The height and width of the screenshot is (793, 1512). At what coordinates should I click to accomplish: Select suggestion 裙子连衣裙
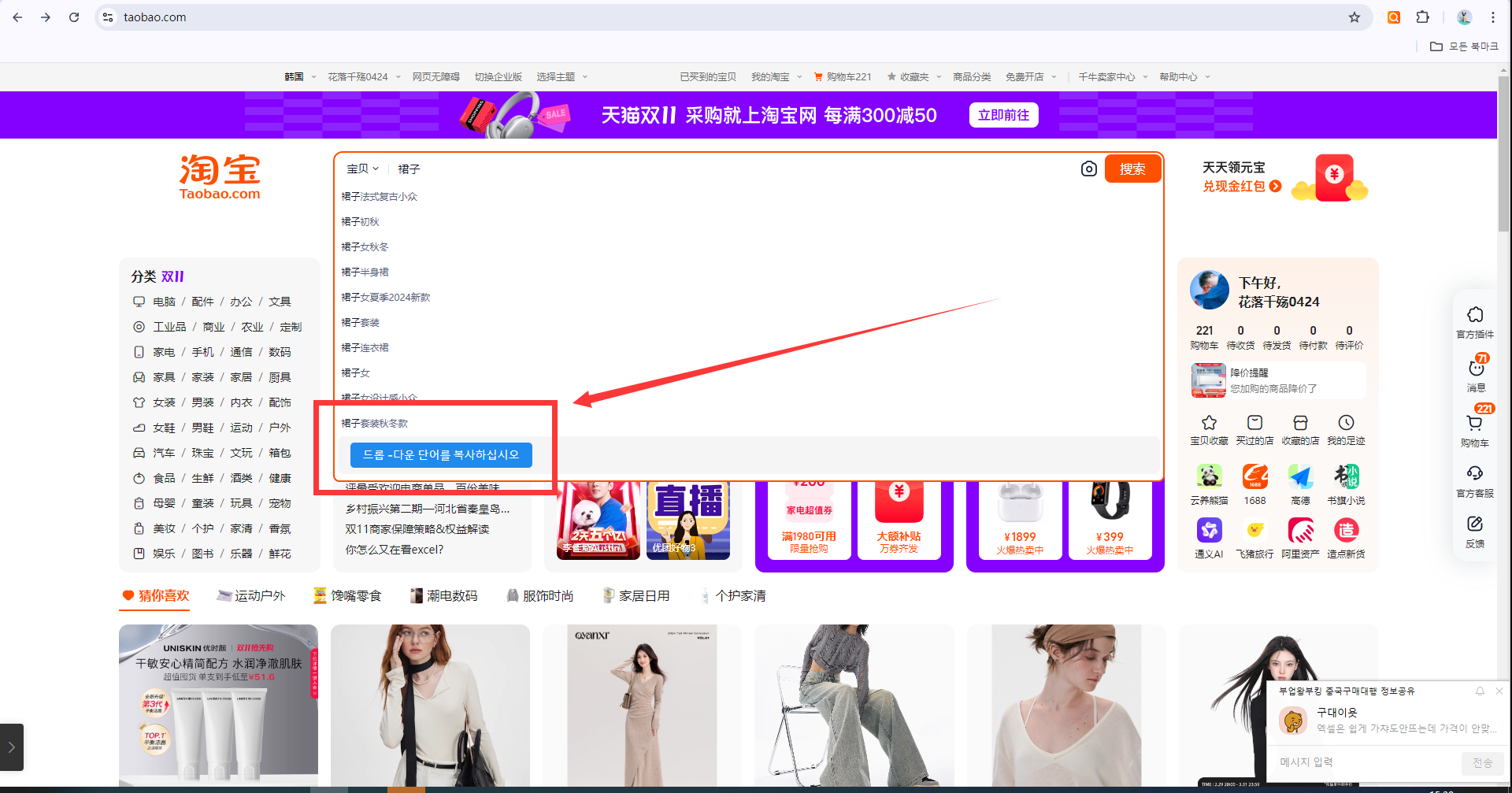pos(365,347)
